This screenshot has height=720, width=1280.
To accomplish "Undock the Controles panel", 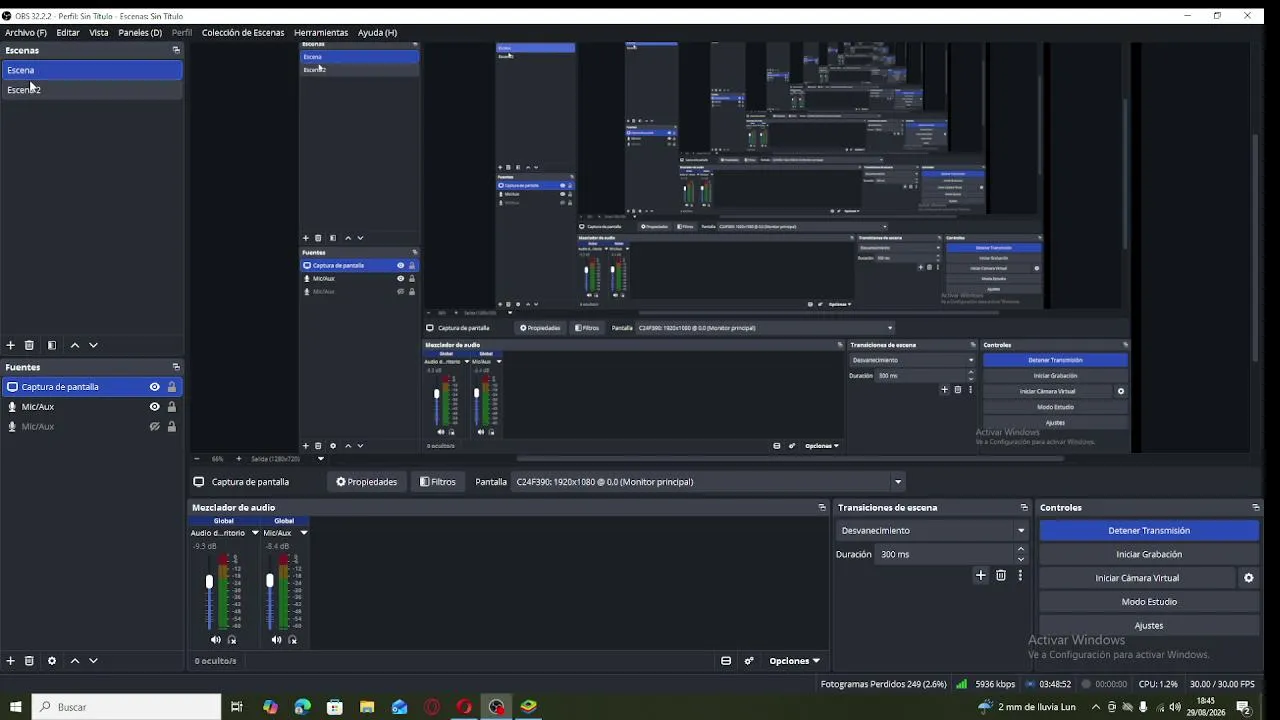I will (x=1256, y=508).
